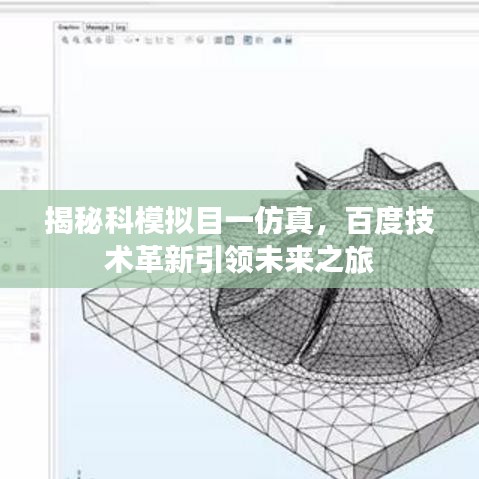Screen dimensions: 479x479
Task: Switch to the Log tab
Action: 121,27
